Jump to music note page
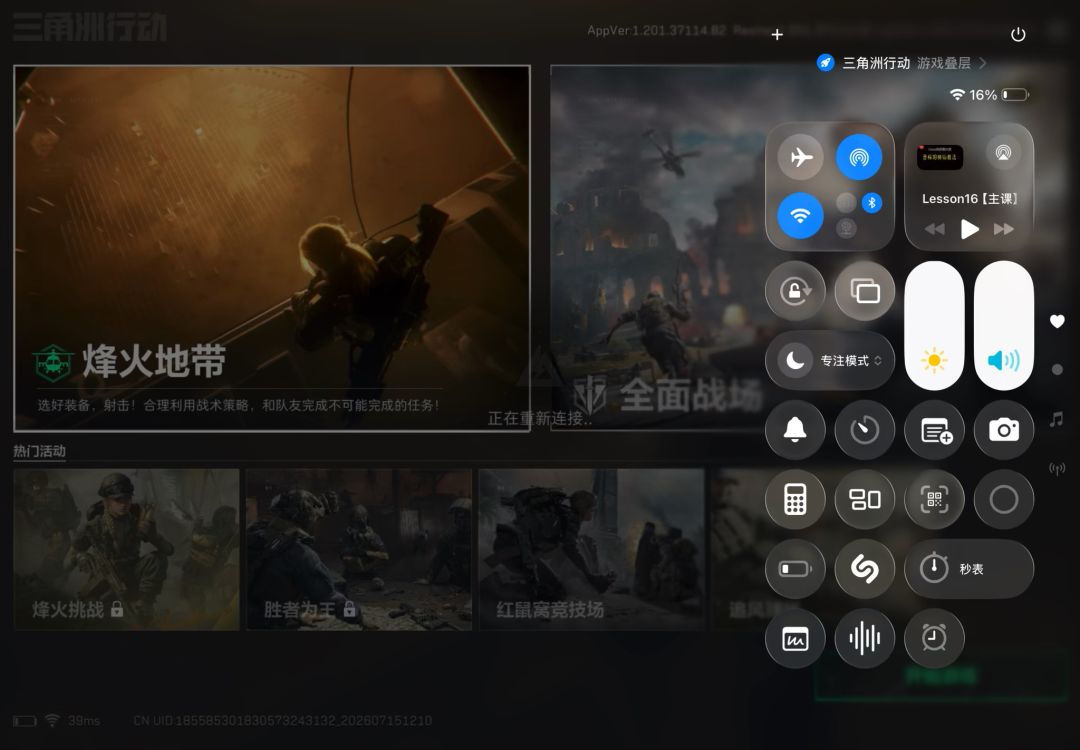 pyautogui.click(x=1057, y=419)
